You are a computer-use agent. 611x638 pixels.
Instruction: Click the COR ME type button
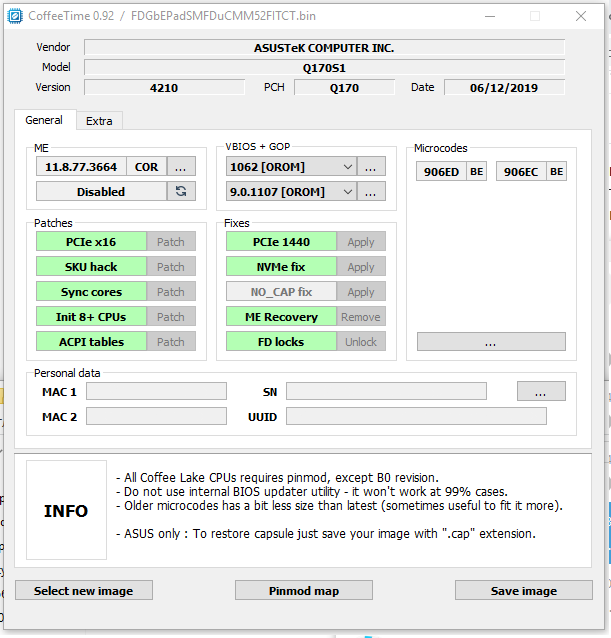click(146, 167)
